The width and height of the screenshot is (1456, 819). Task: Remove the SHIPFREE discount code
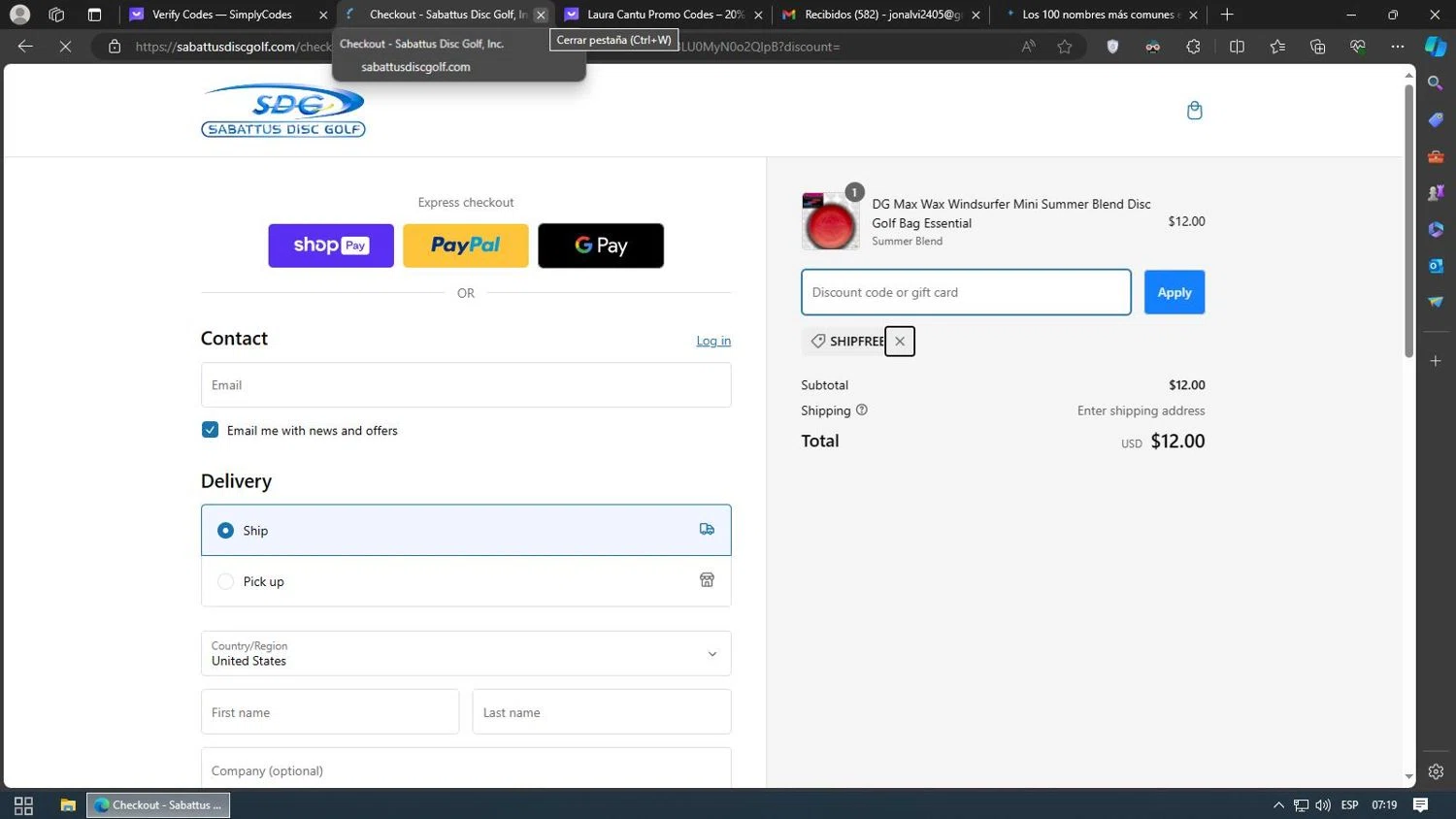point(900,342)
